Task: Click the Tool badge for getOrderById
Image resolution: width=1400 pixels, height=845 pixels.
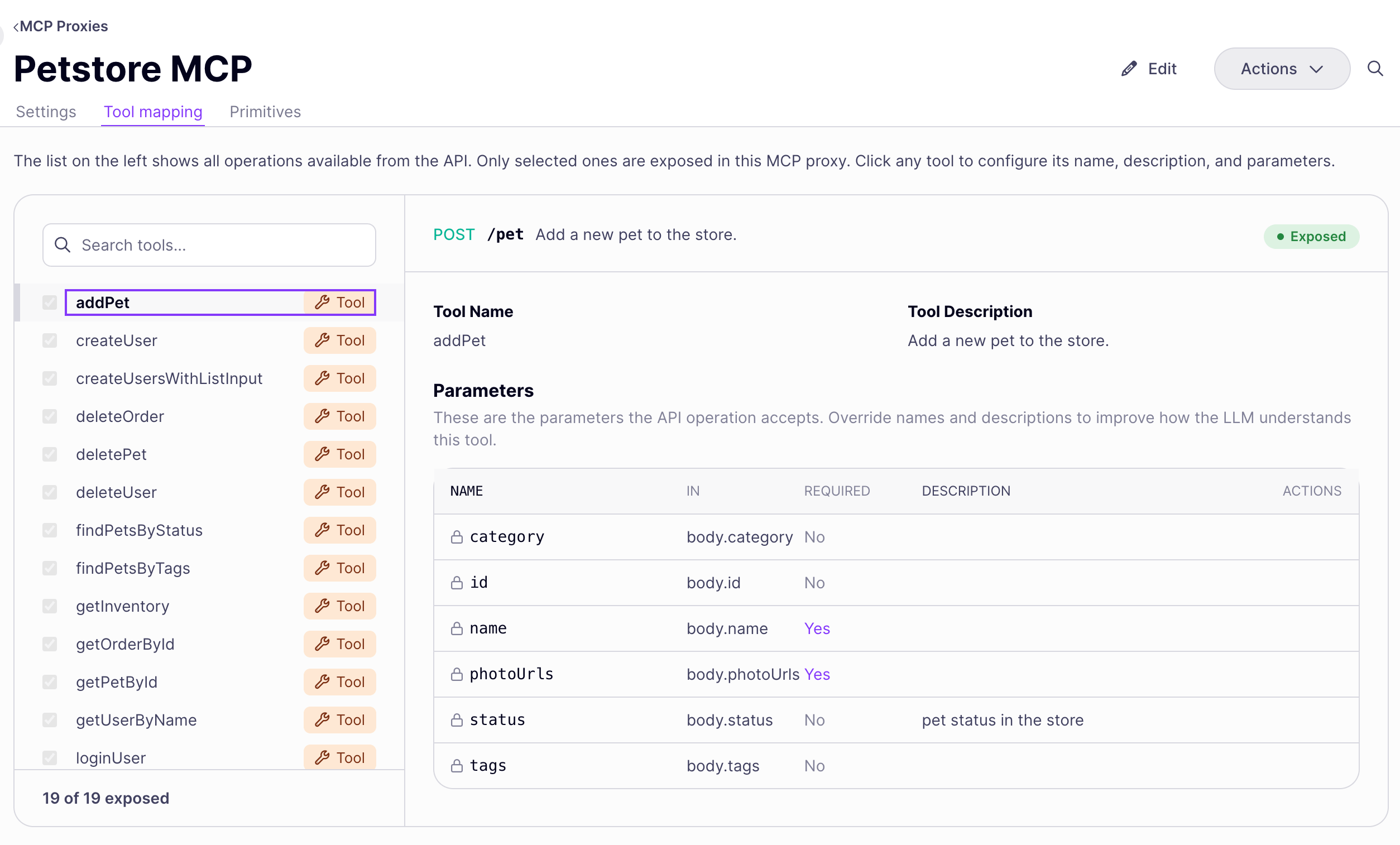Action: (339, 645)
